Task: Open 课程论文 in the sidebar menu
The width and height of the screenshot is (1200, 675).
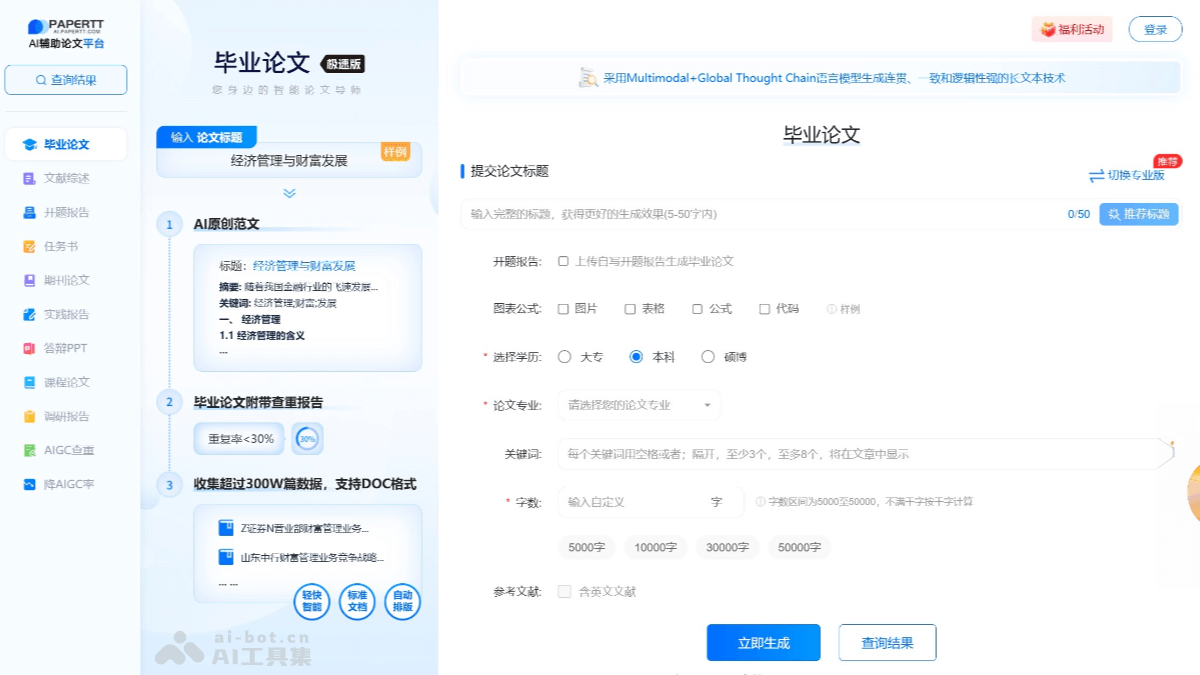Action: [66, 383]
